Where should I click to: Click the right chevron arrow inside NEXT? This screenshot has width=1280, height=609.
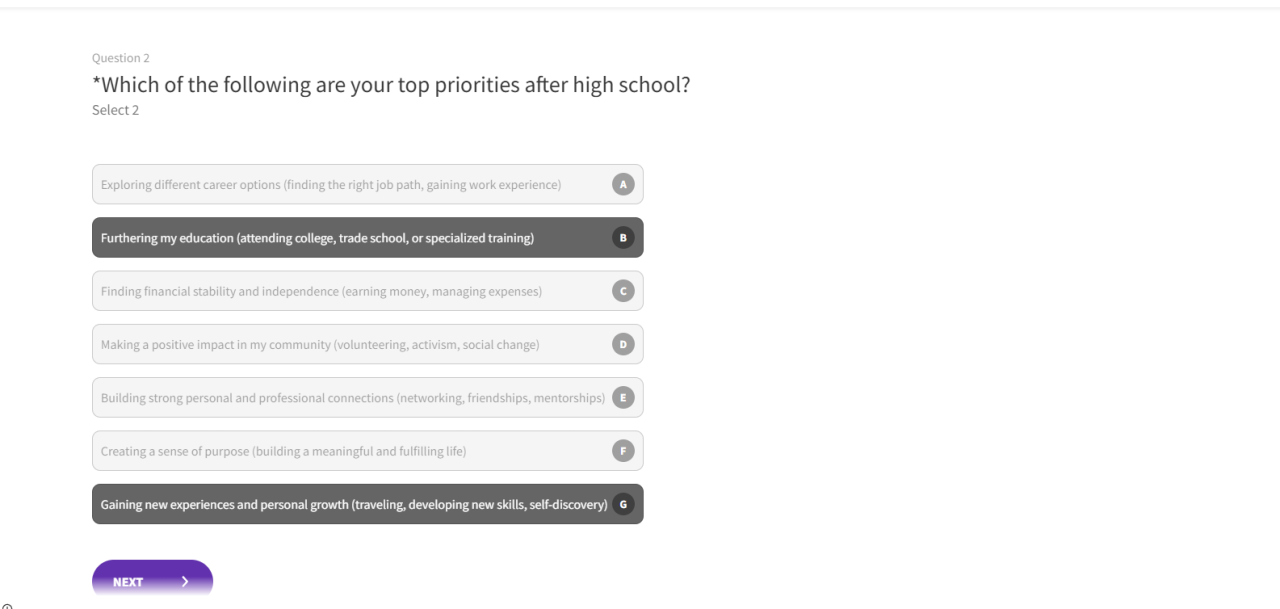(185, 582)
